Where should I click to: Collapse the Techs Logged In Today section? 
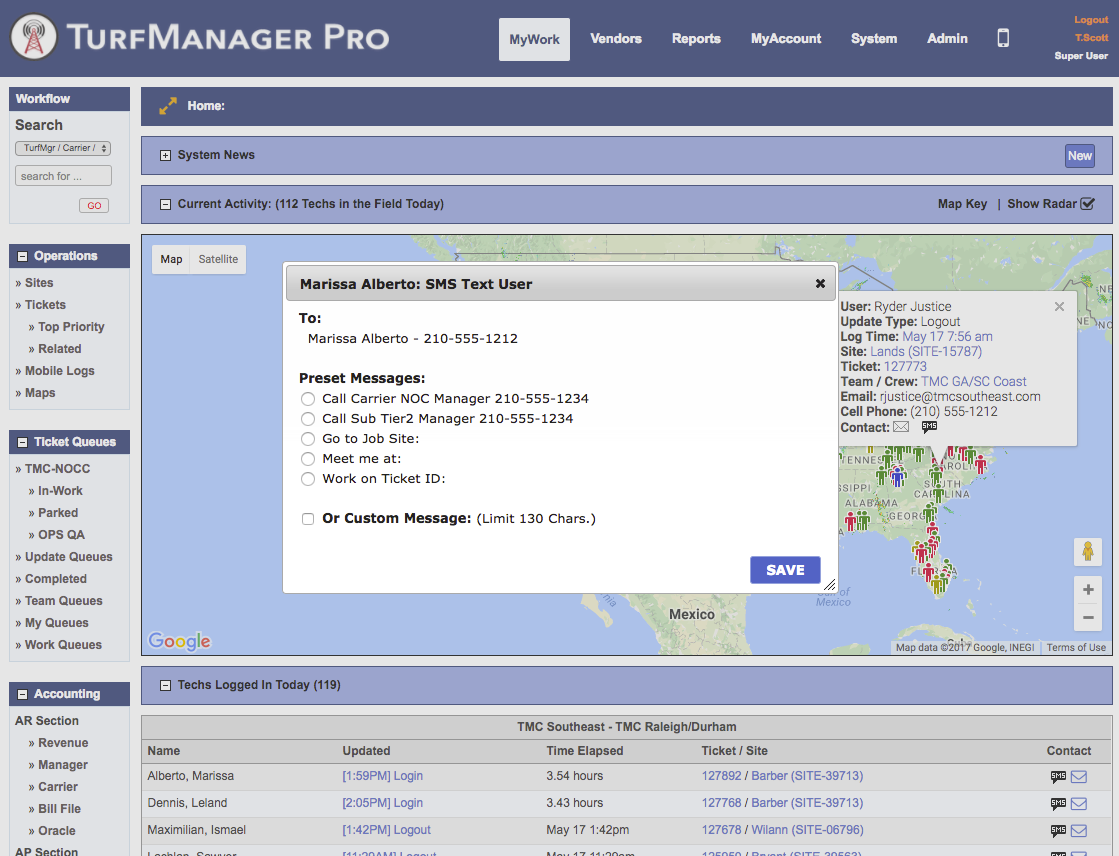point(166,685)
